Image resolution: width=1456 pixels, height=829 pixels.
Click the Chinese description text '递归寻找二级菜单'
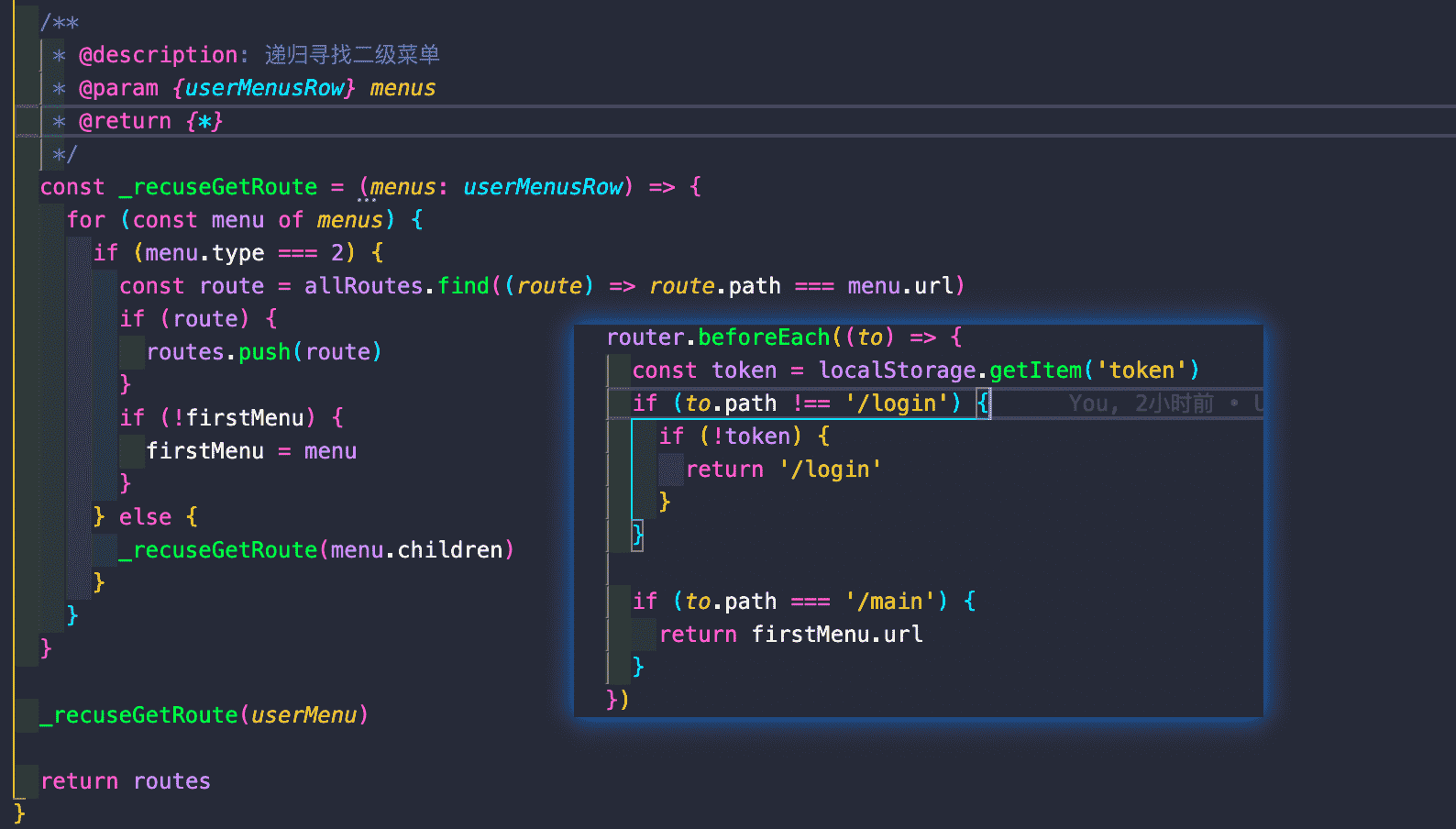tap(353, 55)
